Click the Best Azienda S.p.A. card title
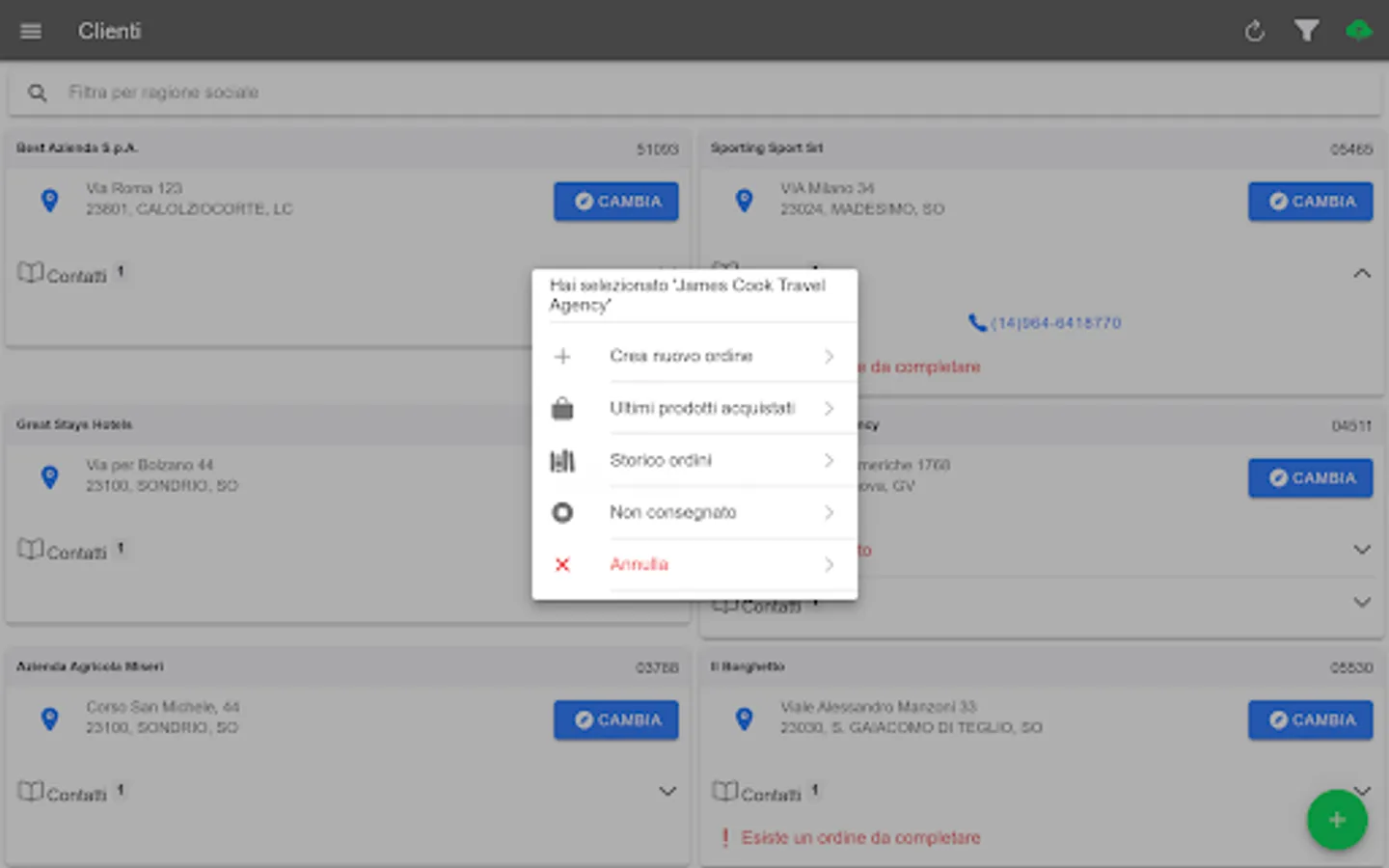This screenshot has width=1389, height=868. (77, 148)
